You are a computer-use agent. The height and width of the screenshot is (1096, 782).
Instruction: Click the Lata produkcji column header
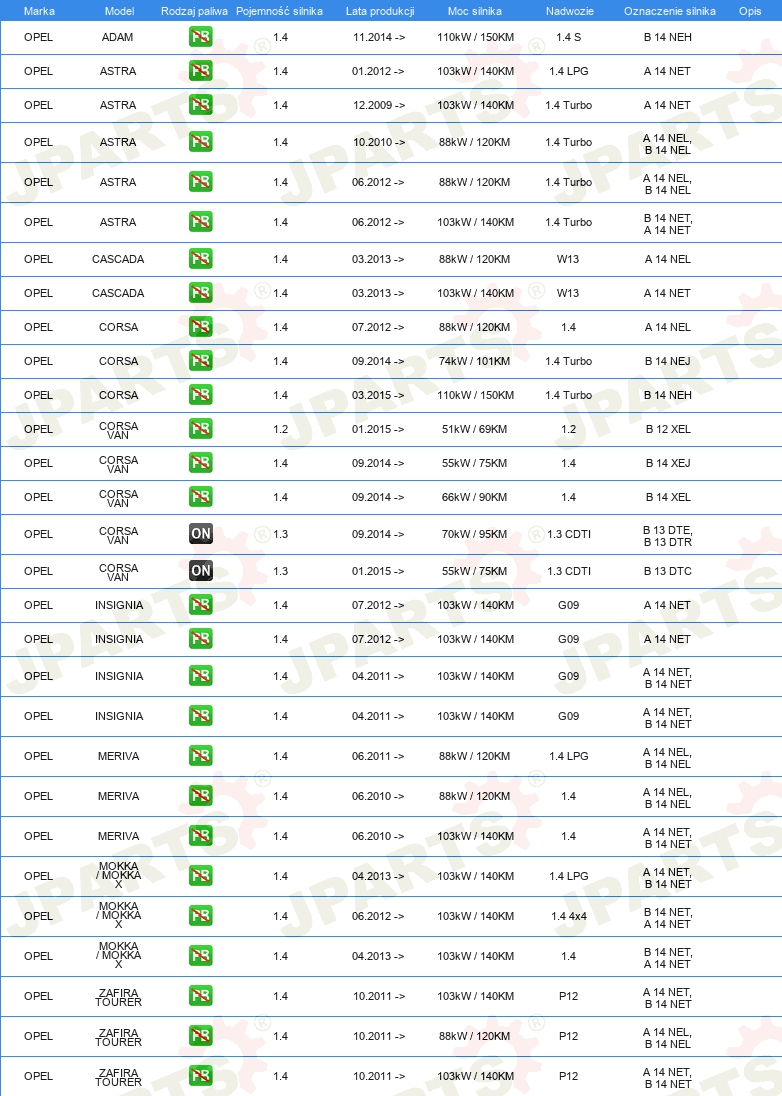(380, 11)
